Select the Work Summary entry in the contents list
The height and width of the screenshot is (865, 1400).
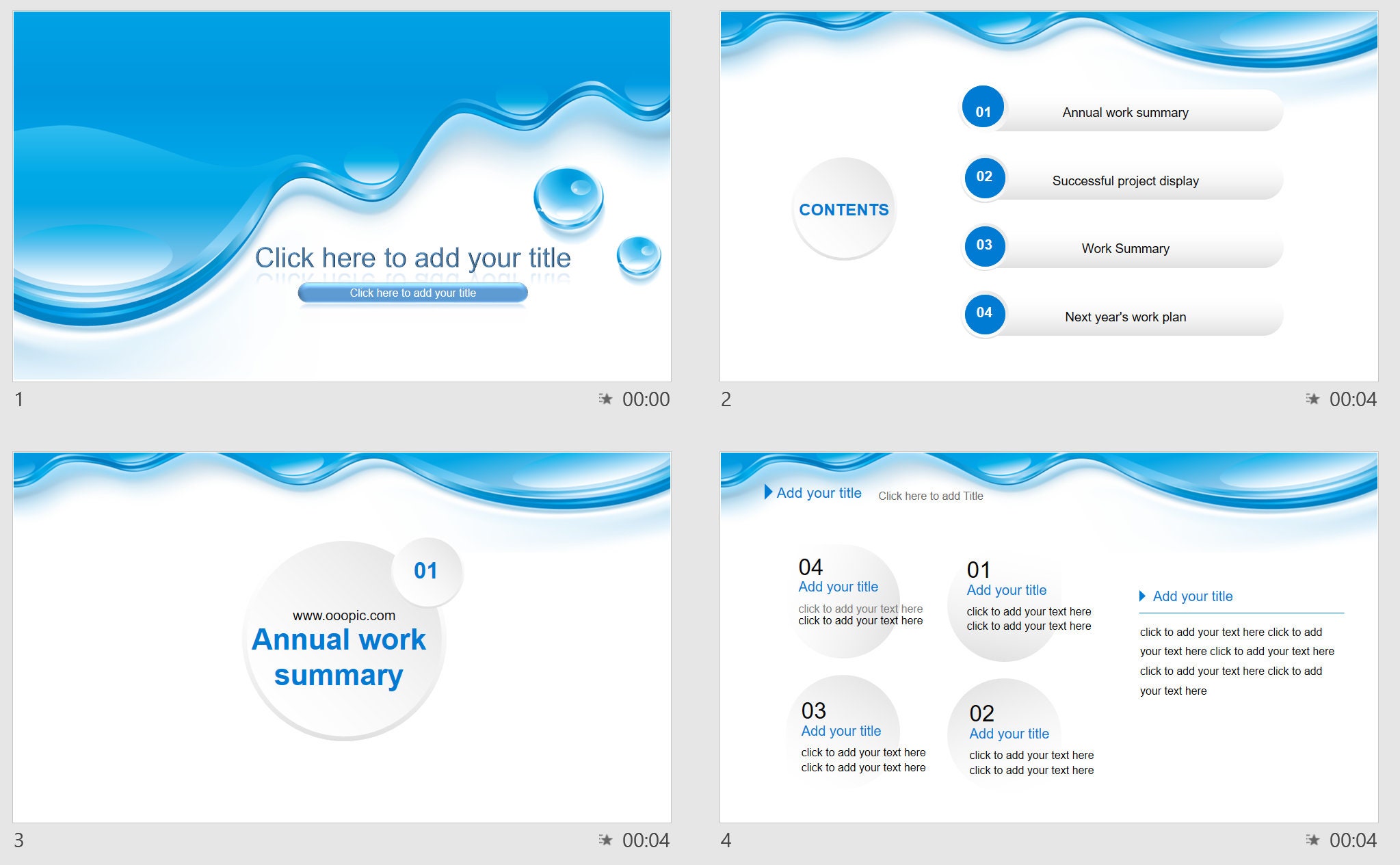point(1125,248)
